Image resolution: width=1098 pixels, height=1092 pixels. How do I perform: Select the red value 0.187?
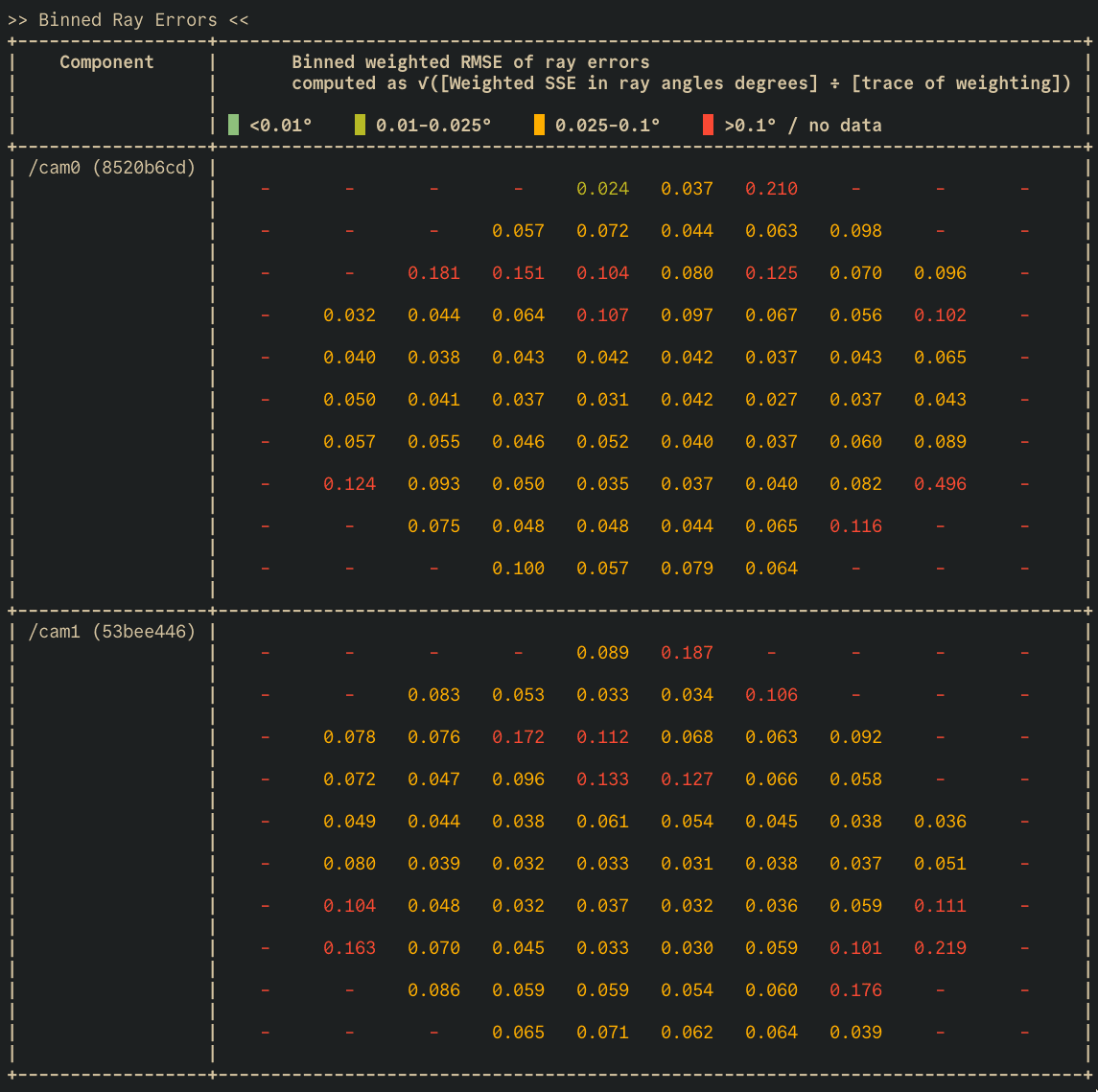point(687,653)
